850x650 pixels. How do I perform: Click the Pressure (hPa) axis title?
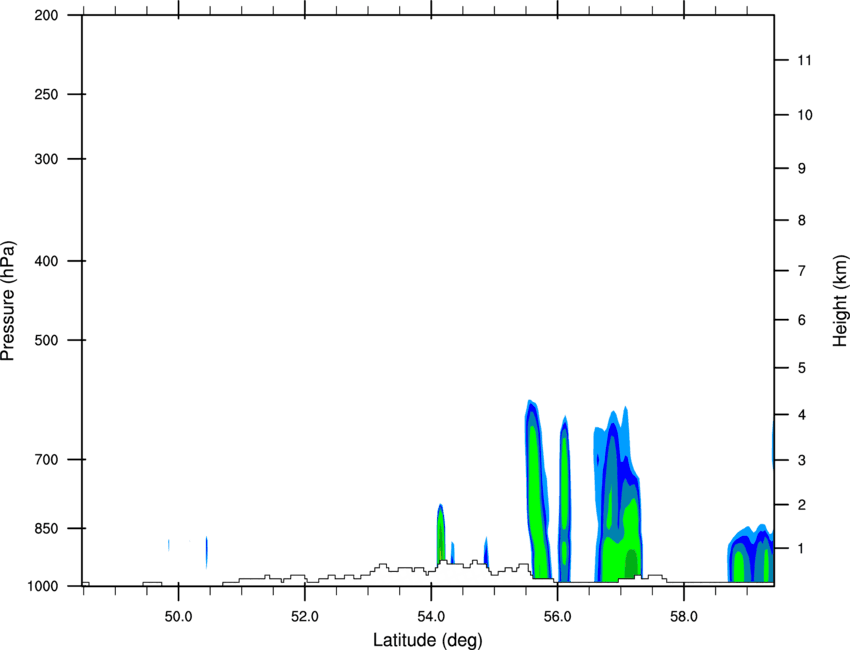(8, 301)
